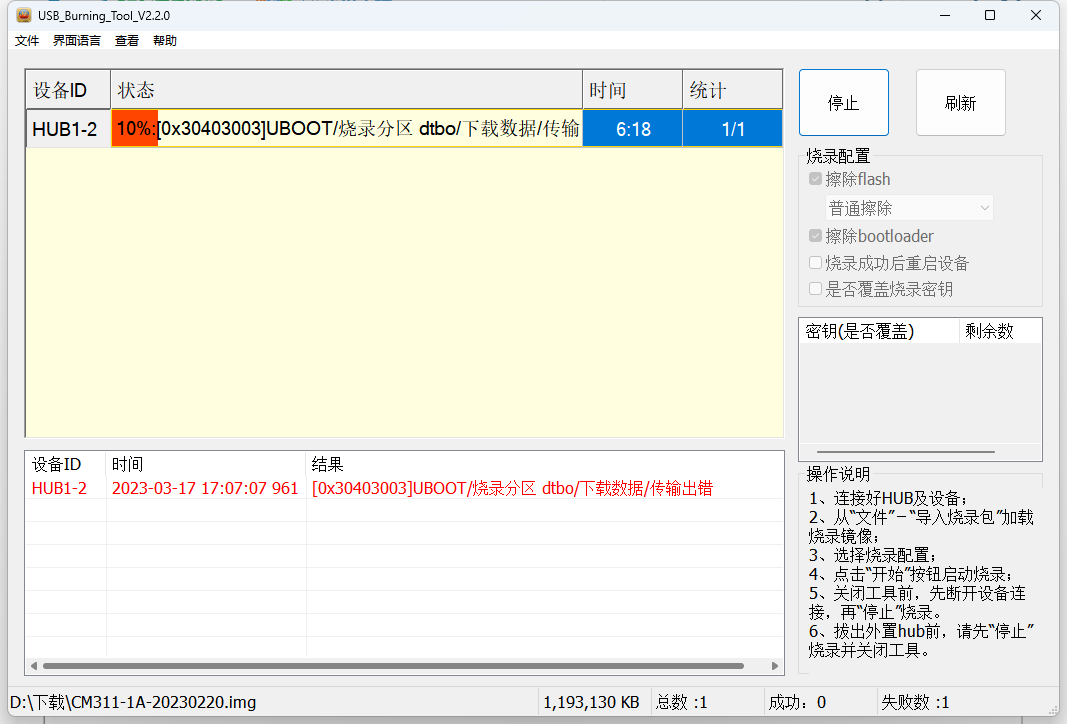Click the log scrollbar right arrow
Image resolution: width=1067 pixels, height=724 pixels.
tap(774, 666)
